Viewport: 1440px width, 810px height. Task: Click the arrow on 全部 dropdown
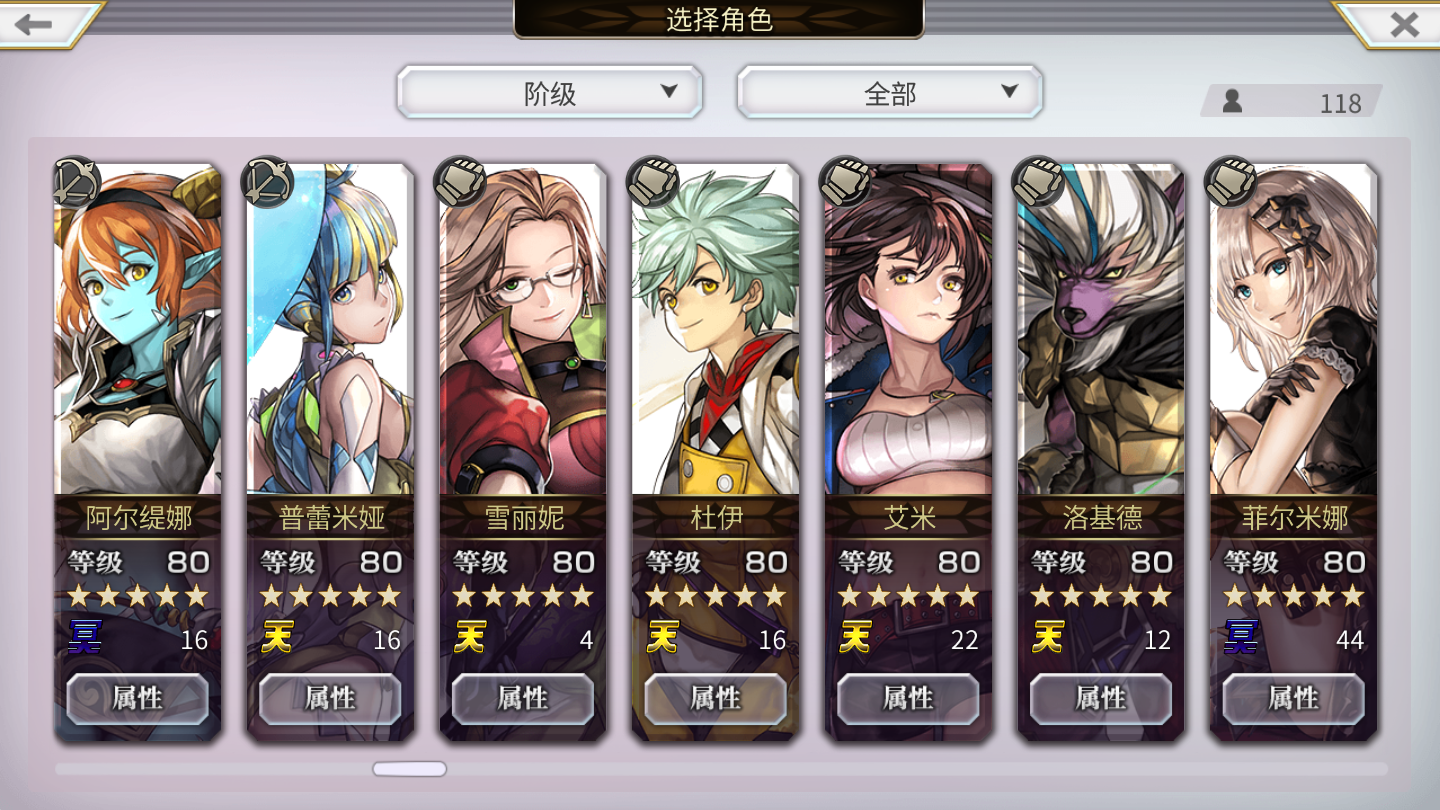(x=1009, y=92)
